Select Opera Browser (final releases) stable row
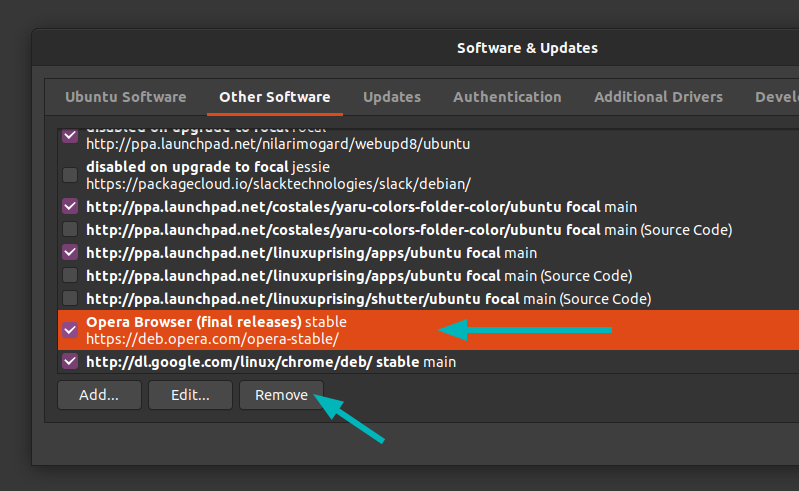Screen dimensions: 799x491 point(428,330)
